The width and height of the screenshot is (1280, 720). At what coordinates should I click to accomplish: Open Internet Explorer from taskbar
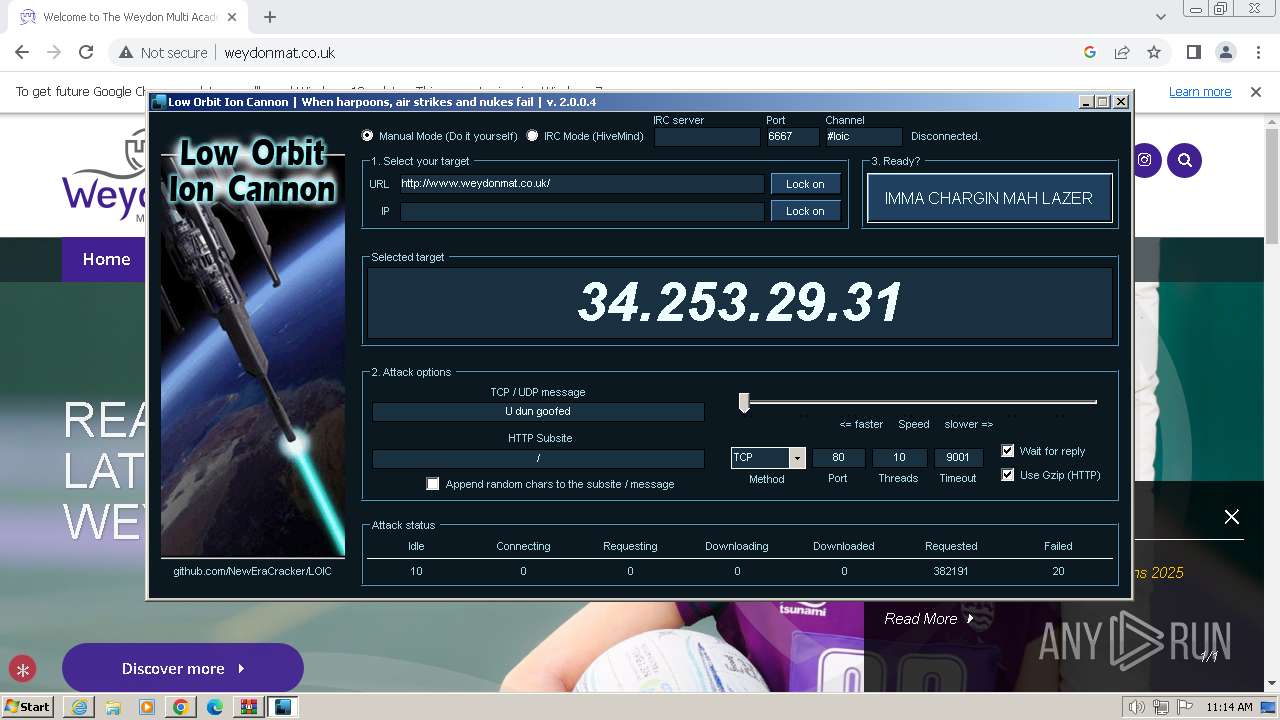coord(79,707)
